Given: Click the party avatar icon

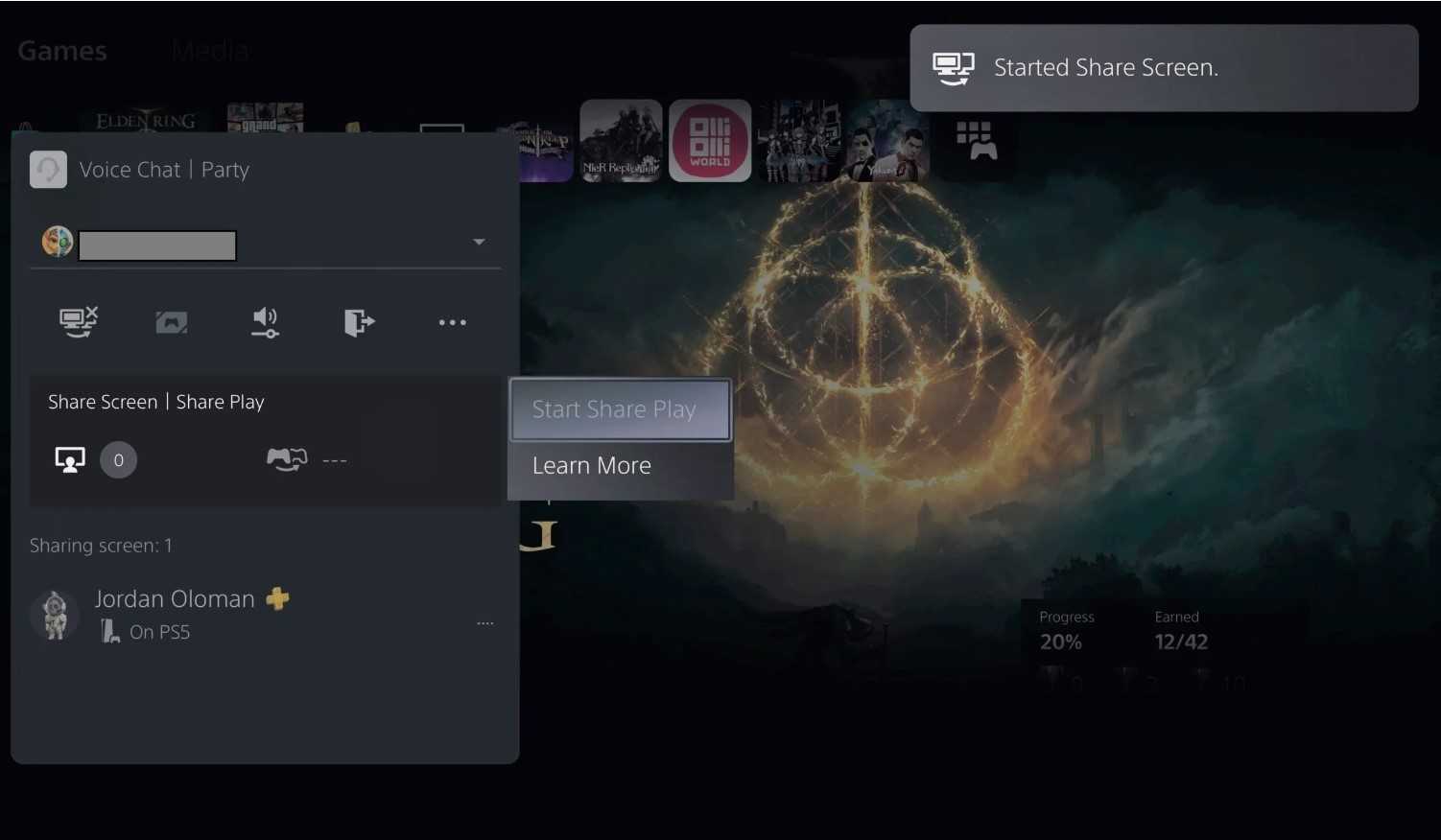Looking at the screenshot, I should click(58, 242).
